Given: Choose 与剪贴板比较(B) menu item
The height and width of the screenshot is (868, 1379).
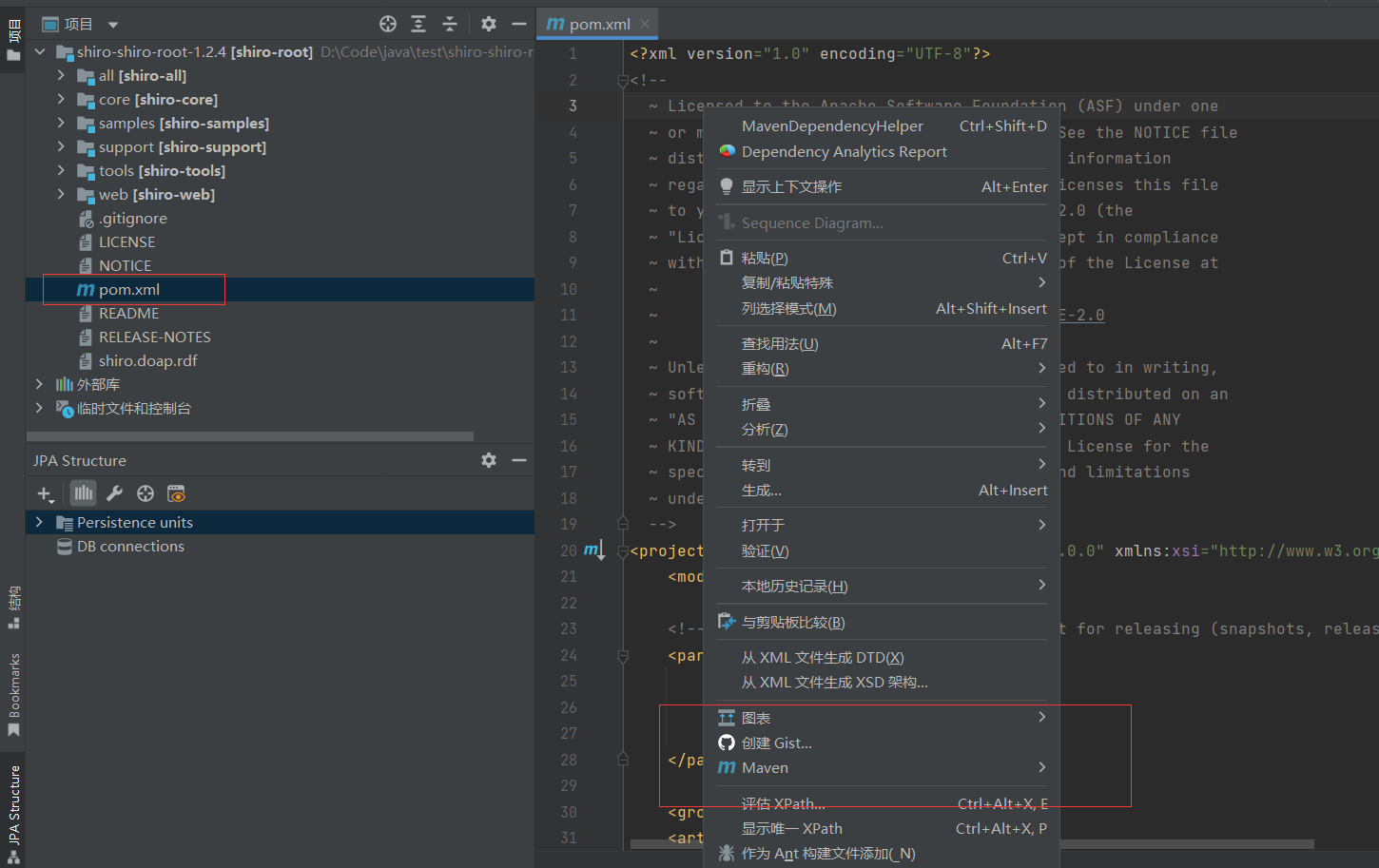Looking at the screenshot, I should click(x=882, y=622).
